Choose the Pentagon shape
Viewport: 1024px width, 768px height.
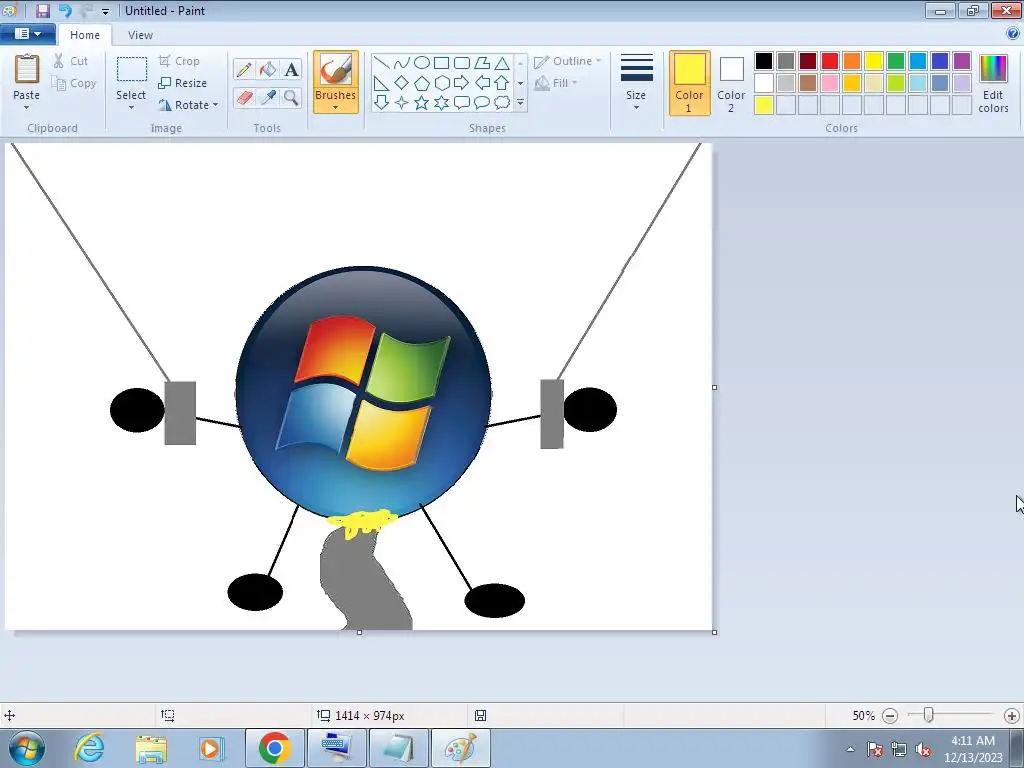tap(422, 83)
